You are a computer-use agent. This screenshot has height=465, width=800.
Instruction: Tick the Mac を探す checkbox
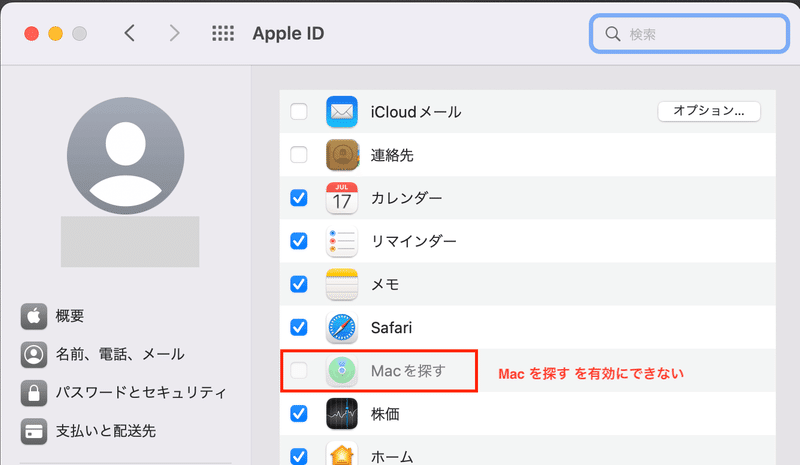[x=298, y=370]
